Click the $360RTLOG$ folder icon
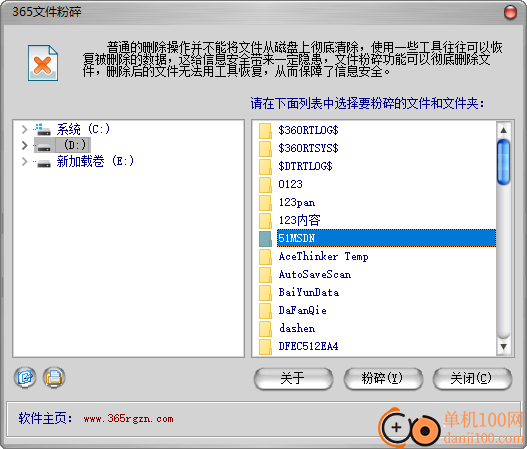The height and width of the screenshot is (449, 527). (266, 130)
